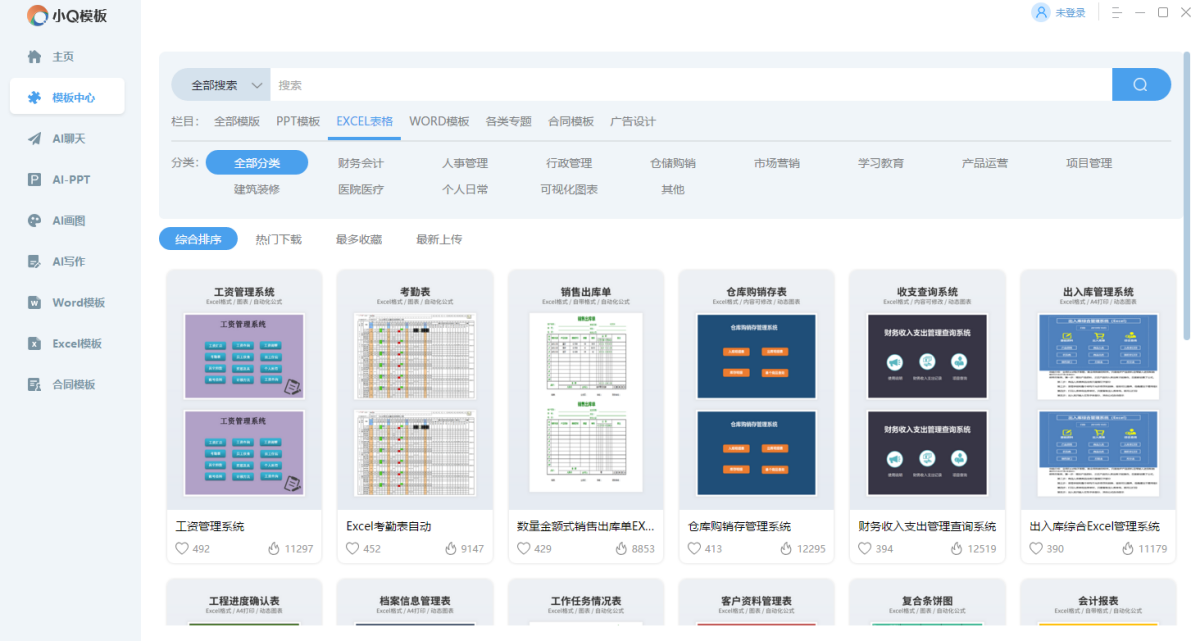Click the heart icon on 工资管理系统
The width and height of the screenshot is (1200, 641).
click(x=182, y=549)
